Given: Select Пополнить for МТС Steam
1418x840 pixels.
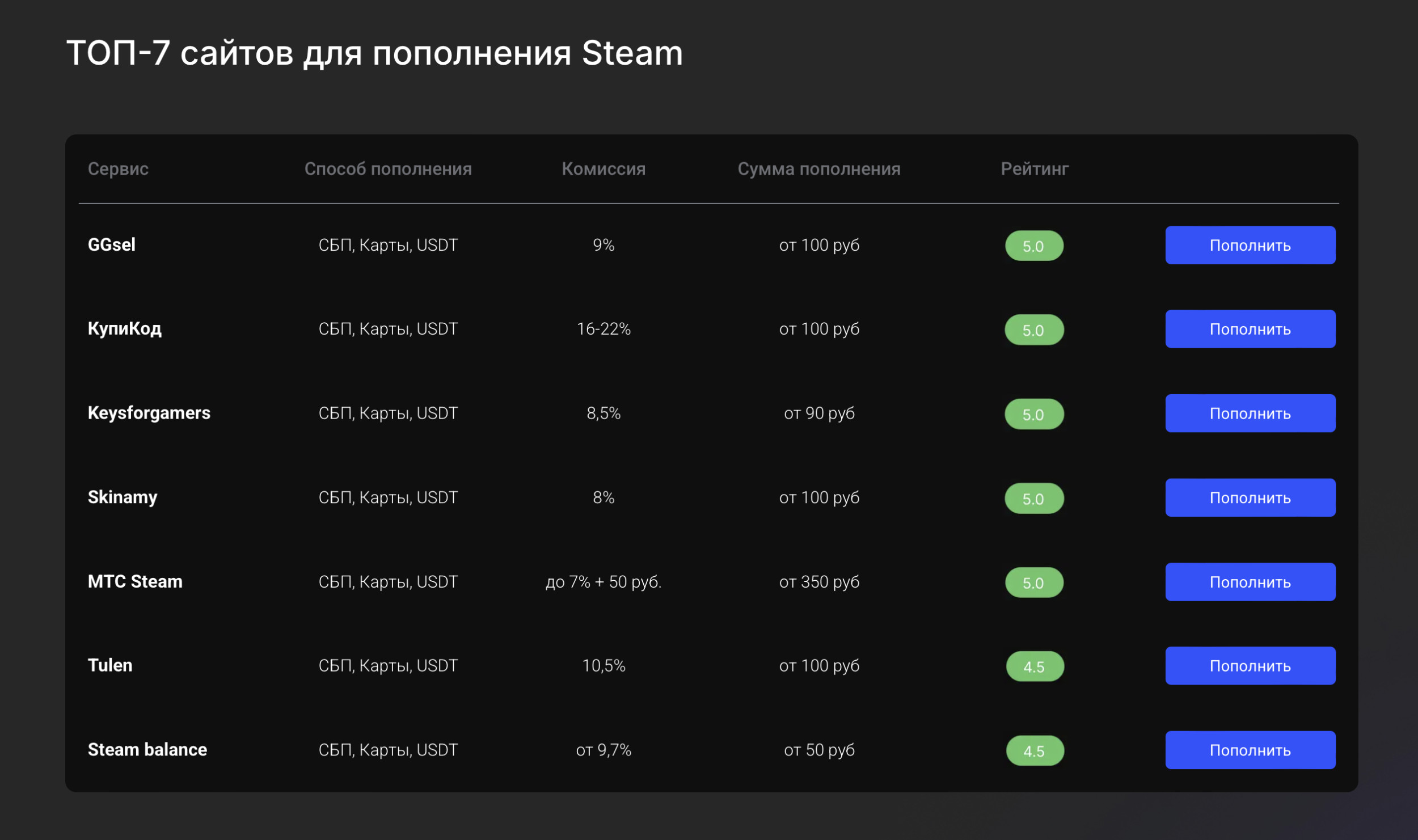Looking at the screenshot, I should (1250, 582).
